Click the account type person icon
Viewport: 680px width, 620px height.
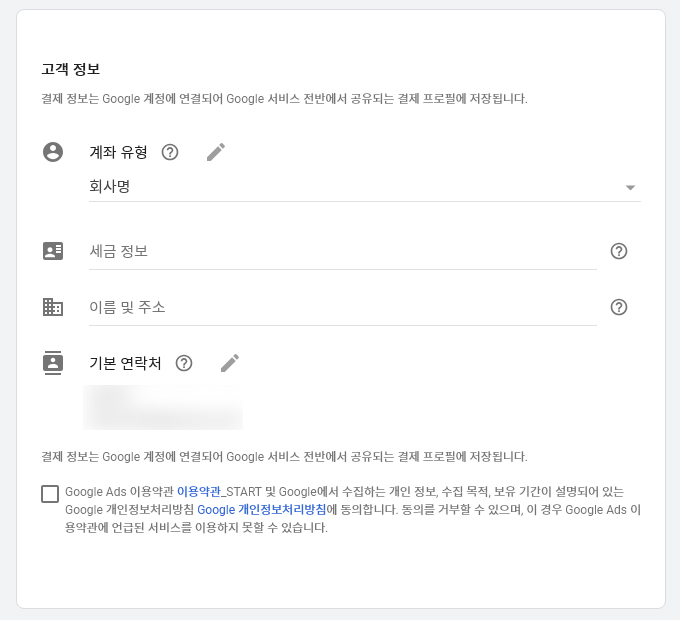[53, 152]
